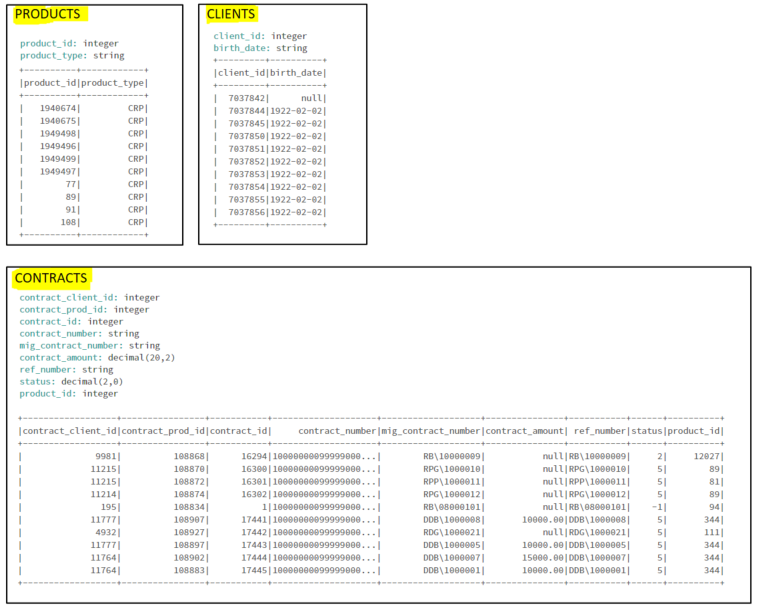The height and width of the screenshot is (611, 760).
Task: Select the product_id value 1949499
Action: (x=59, y=159)
